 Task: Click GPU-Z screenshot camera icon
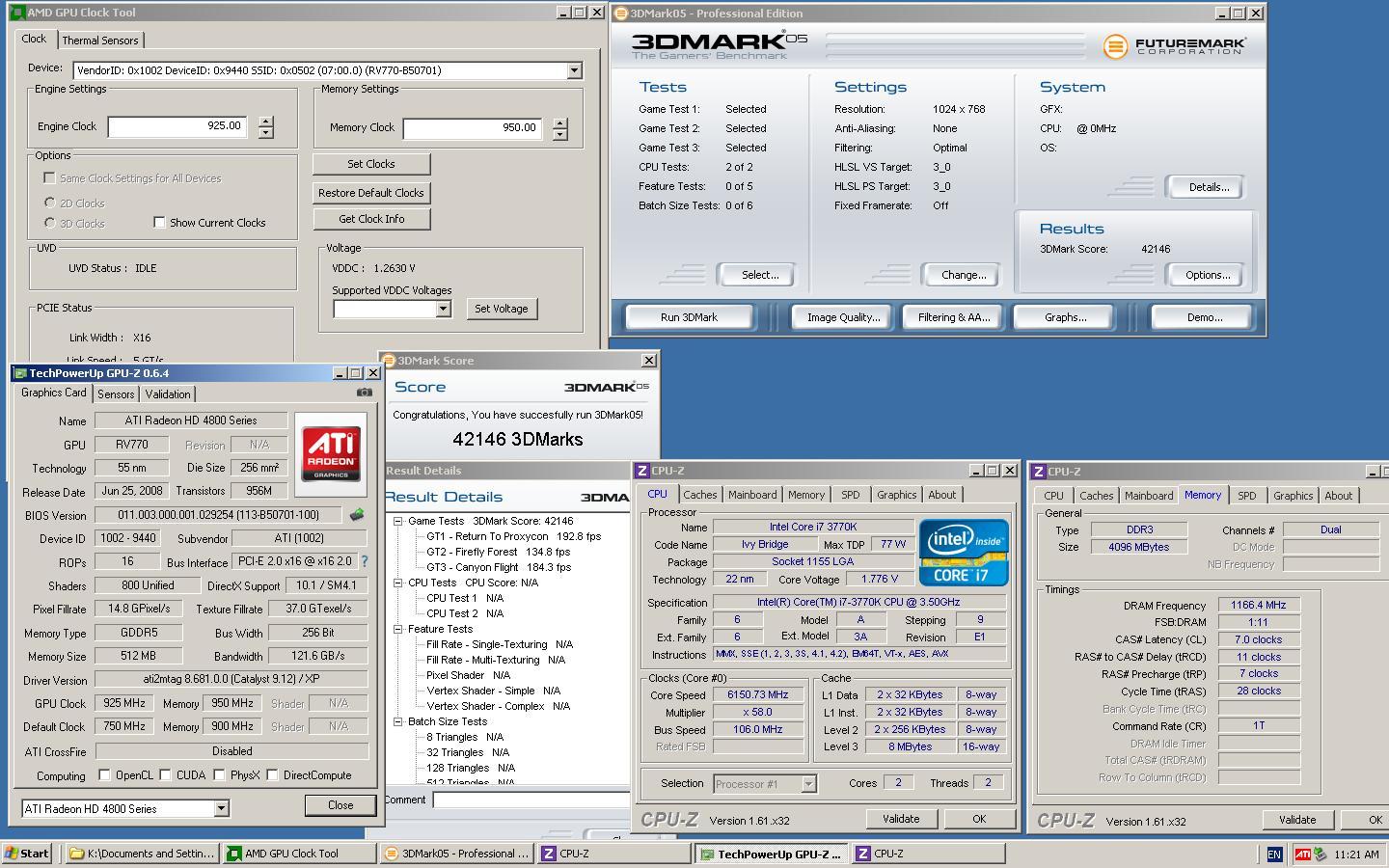coord(364,393)
